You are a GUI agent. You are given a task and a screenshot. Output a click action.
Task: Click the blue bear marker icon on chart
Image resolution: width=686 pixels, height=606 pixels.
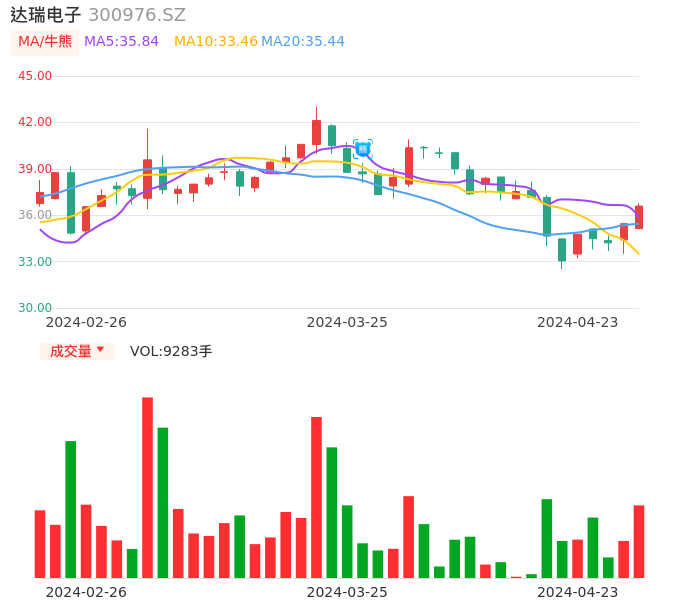(x=362, y=149)
